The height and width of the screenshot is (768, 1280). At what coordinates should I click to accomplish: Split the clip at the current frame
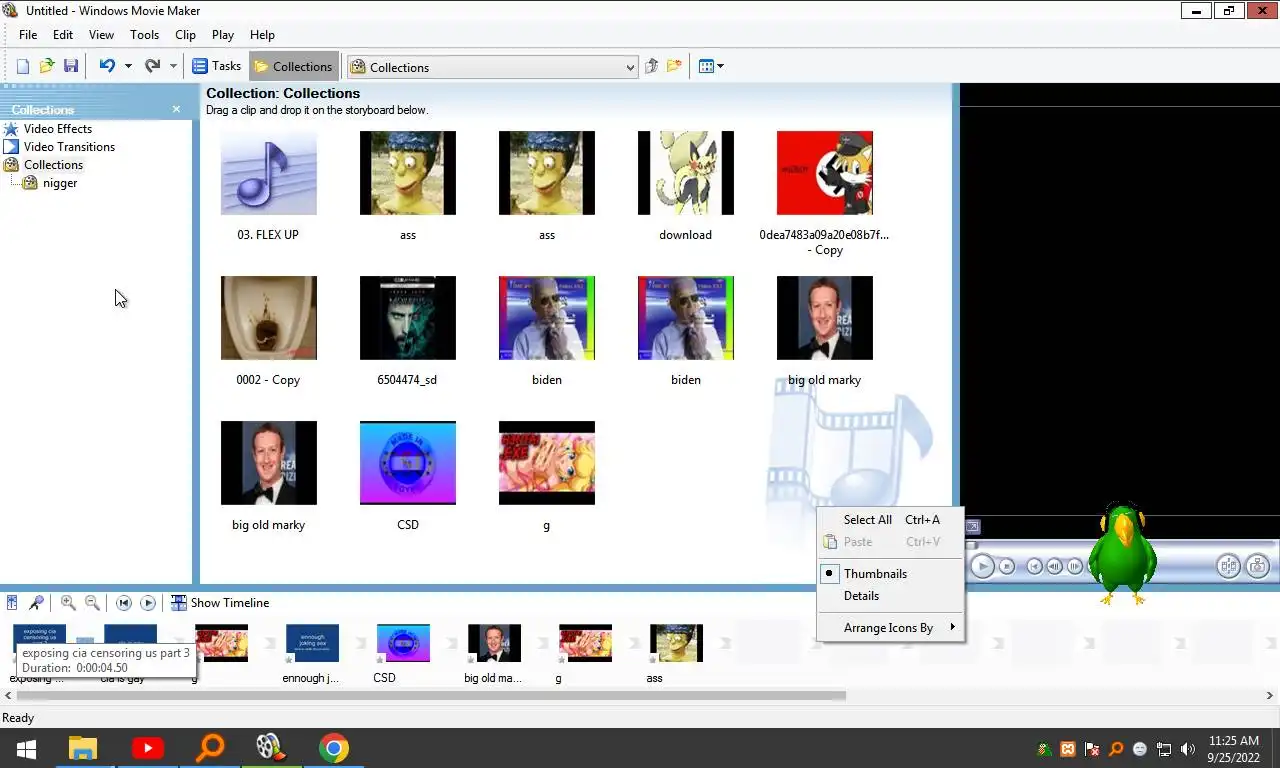click(x=1229, y=566)
